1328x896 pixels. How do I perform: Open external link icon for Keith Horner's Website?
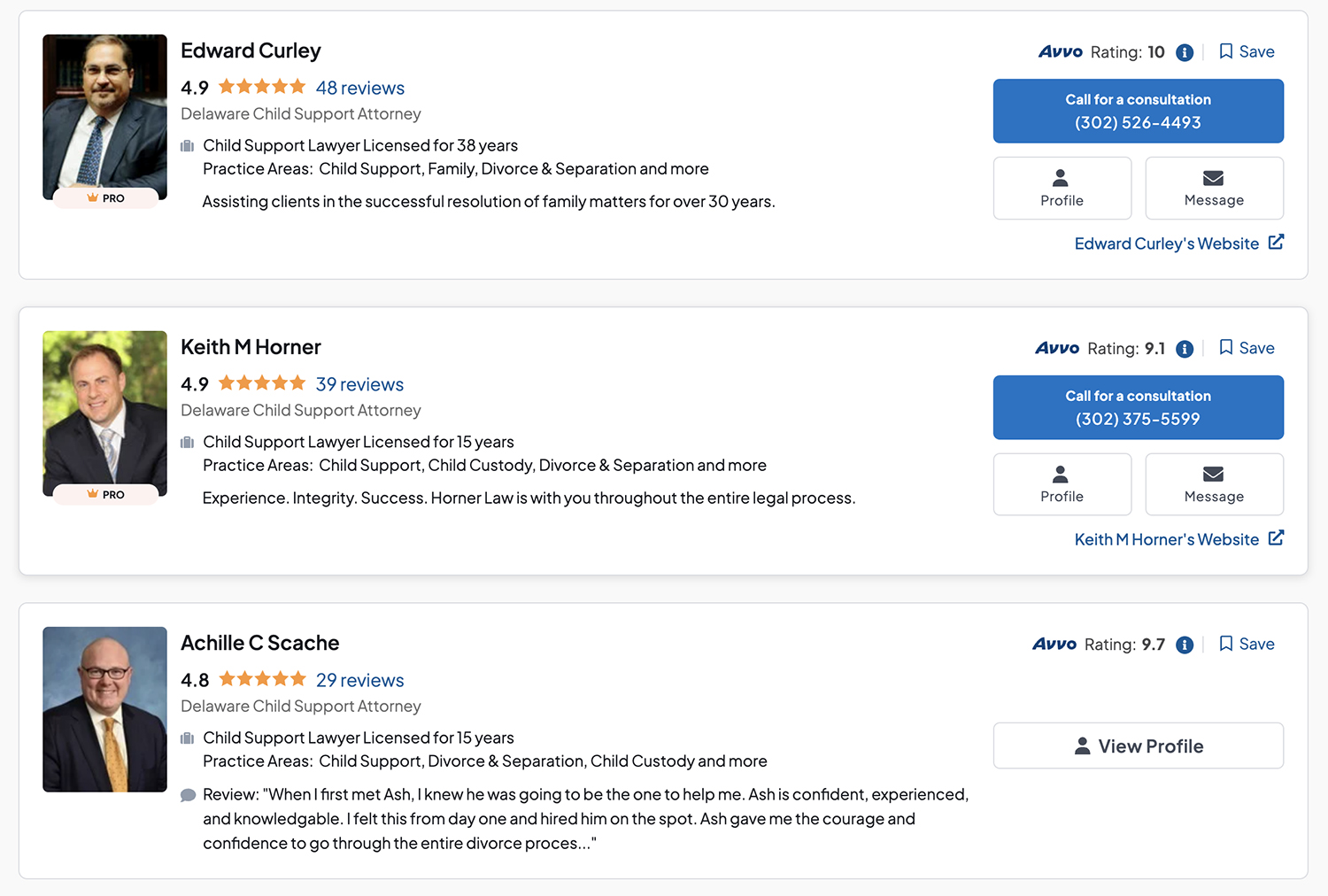coord(1276,538)
